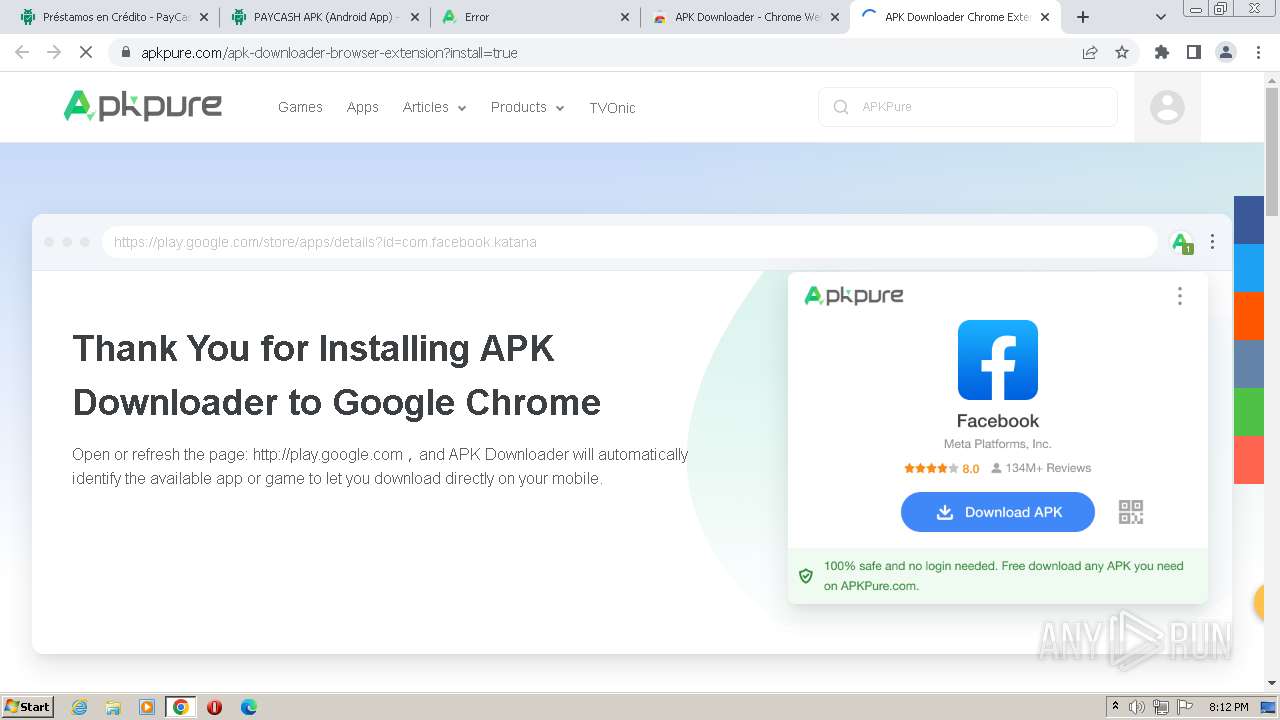The width and height of the screenshot is (1280, 720).
Task: Close the Error tab
Action: 625,17
